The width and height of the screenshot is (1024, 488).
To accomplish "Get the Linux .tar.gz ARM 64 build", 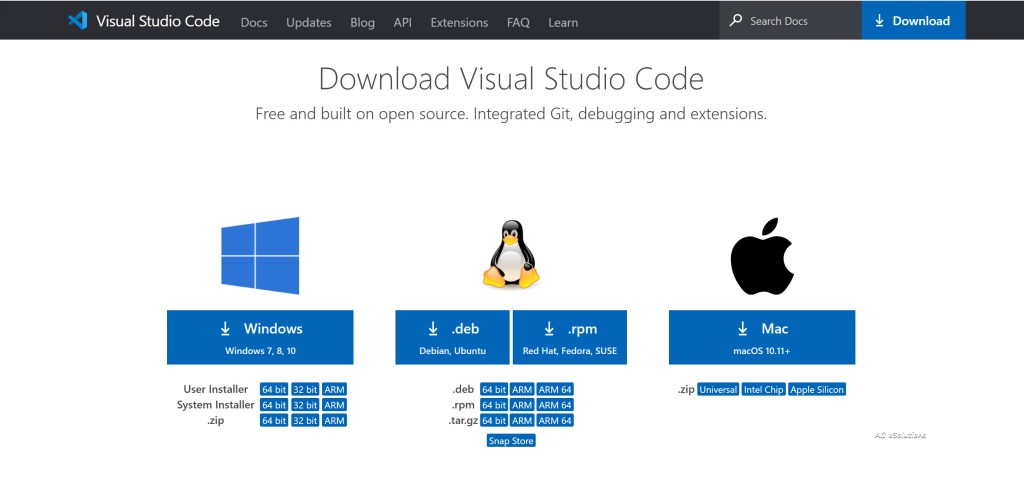I will click(x=555, y=421).
